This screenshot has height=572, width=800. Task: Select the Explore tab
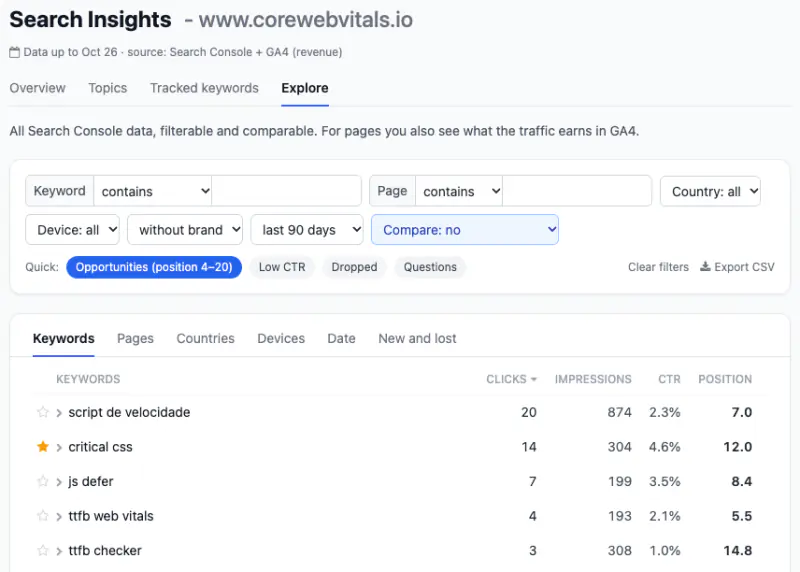click(305, 88)
